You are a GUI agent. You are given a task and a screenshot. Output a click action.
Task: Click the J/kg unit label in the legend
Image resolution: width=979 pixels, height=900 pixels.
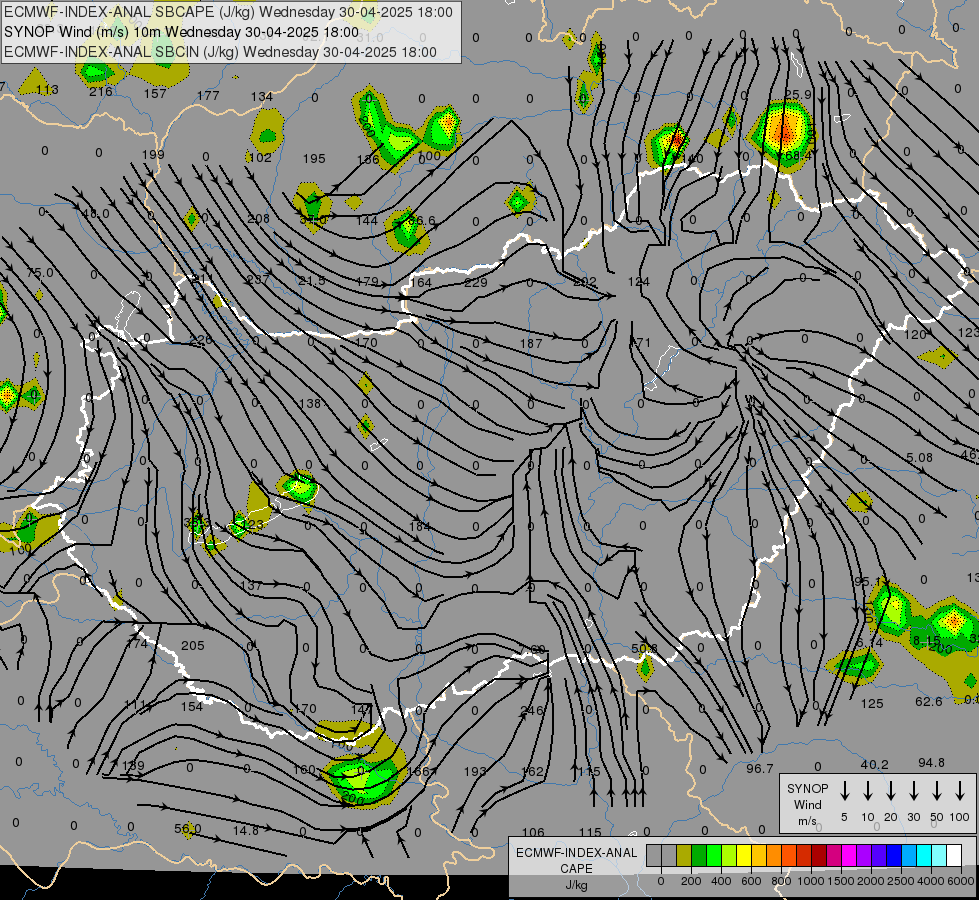point(577,885)
